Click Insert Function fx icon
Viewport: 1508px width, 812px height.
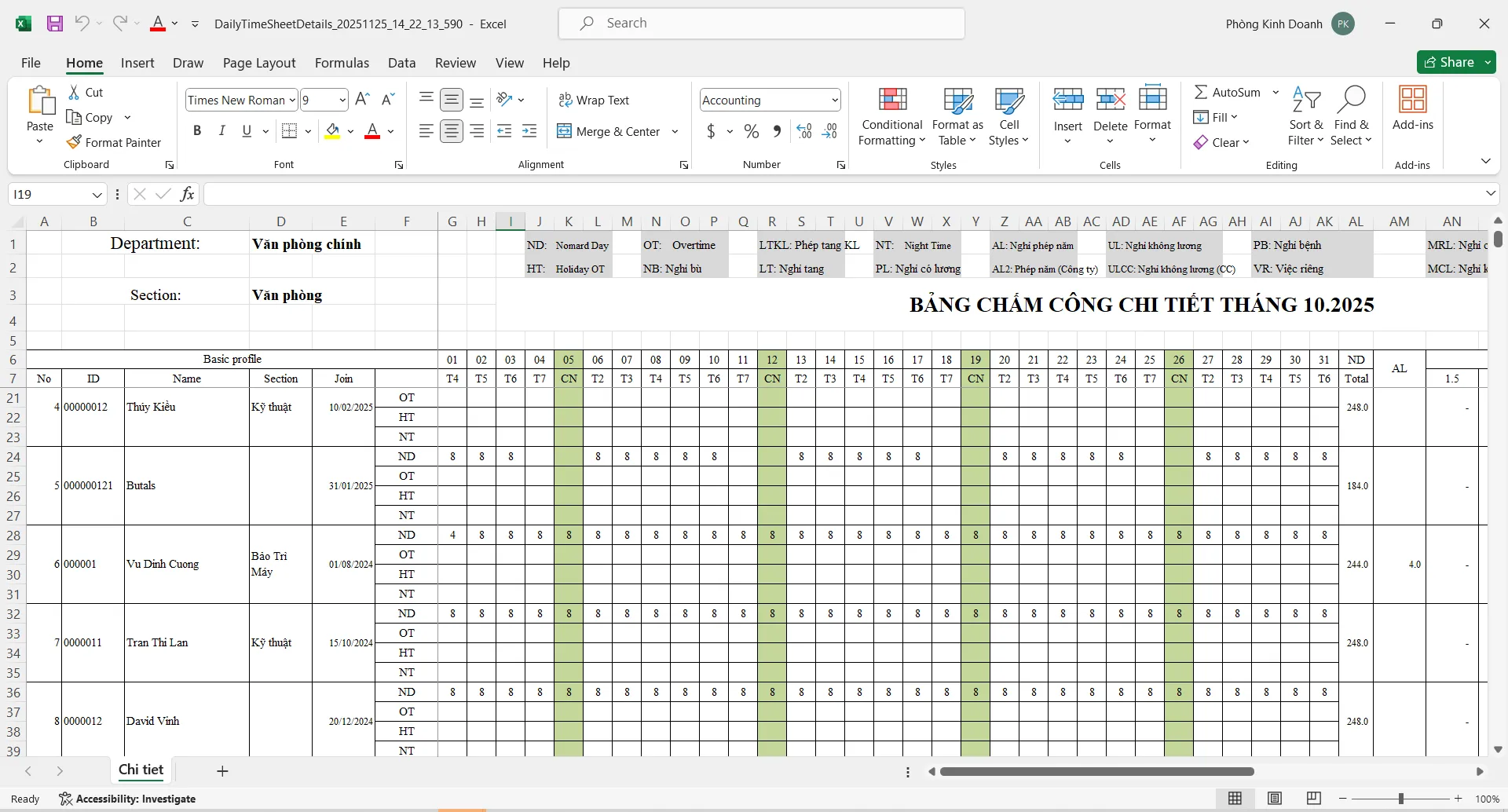click(187, 194)
